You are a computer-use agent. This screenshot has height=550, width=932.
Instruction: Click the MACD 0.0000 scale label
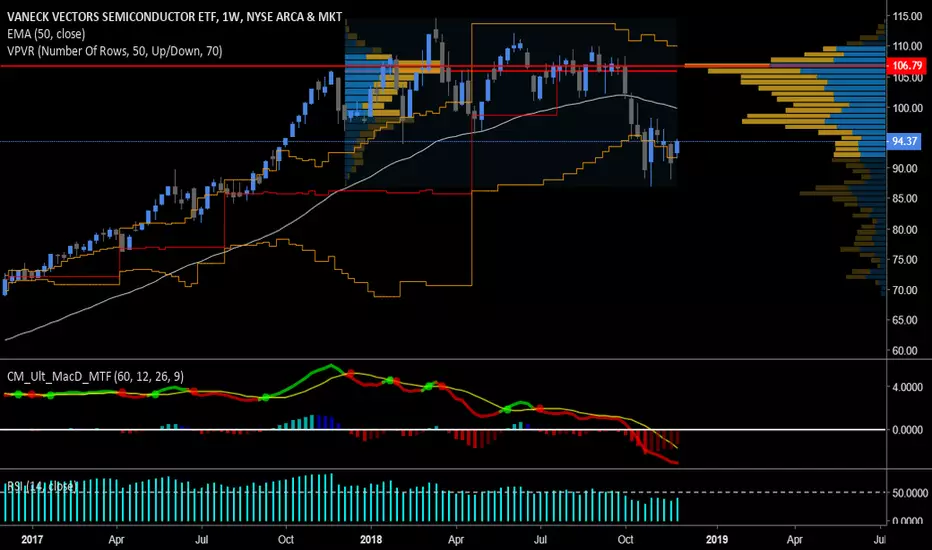907,429
